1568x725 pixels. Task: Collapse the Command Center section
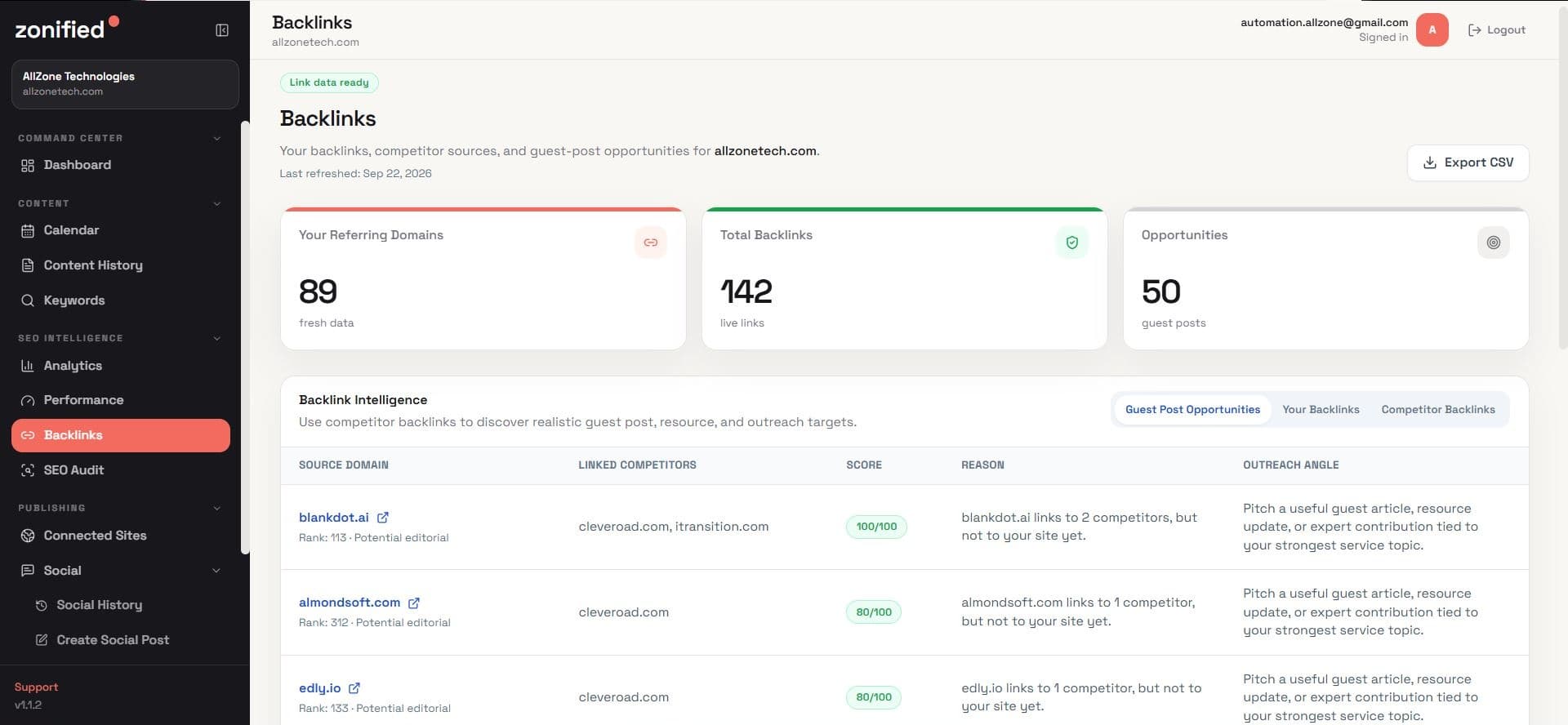[217, 138]
